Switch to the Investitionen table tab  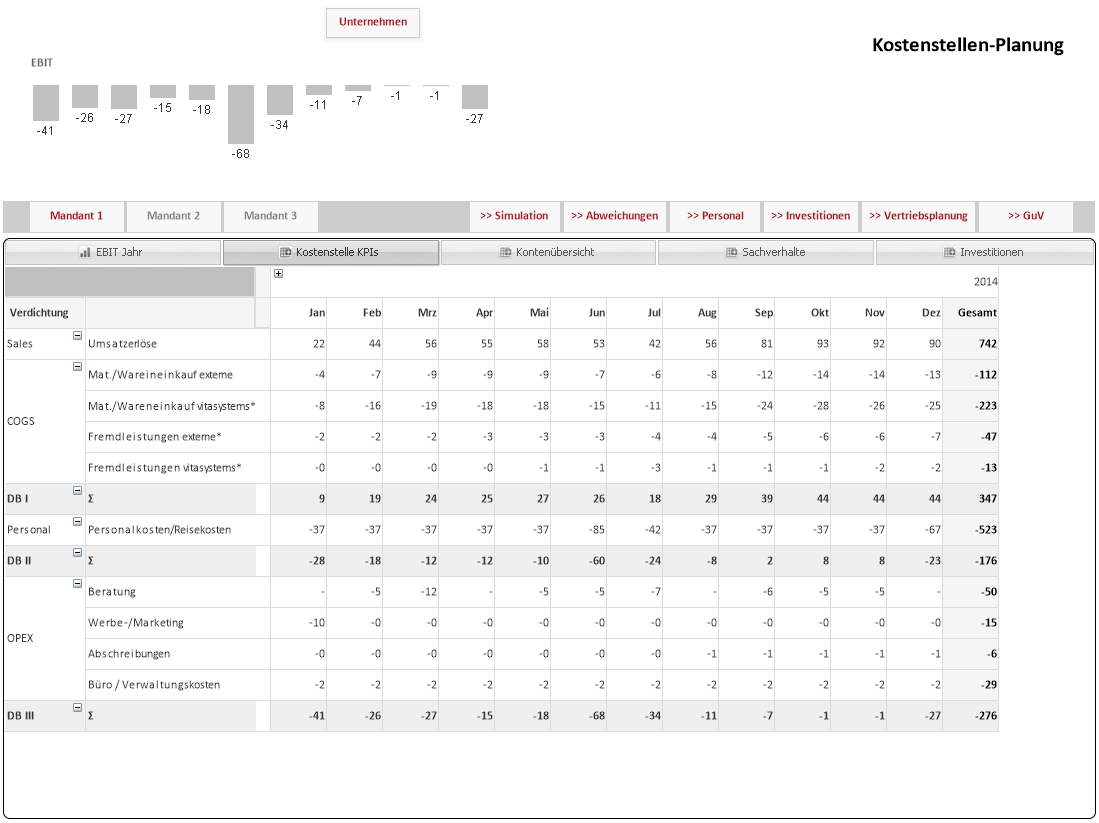pyautogui.click(x=984, y=252)
